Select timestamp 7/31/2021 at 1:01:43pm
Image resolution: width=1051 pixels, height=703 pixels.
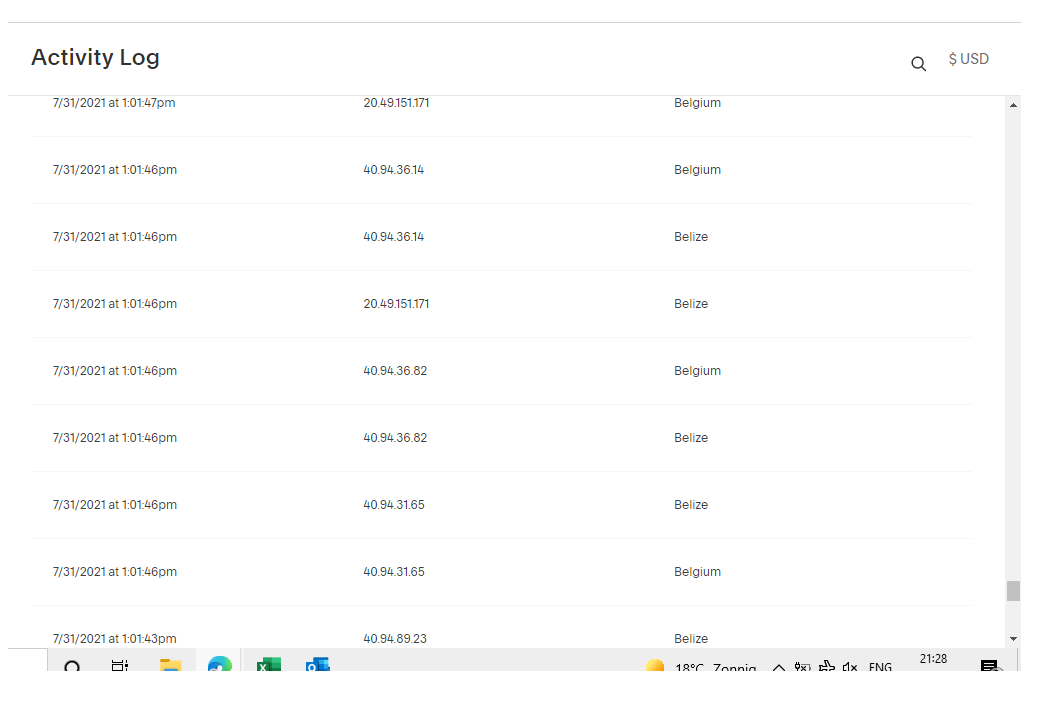tap(114, 639)
